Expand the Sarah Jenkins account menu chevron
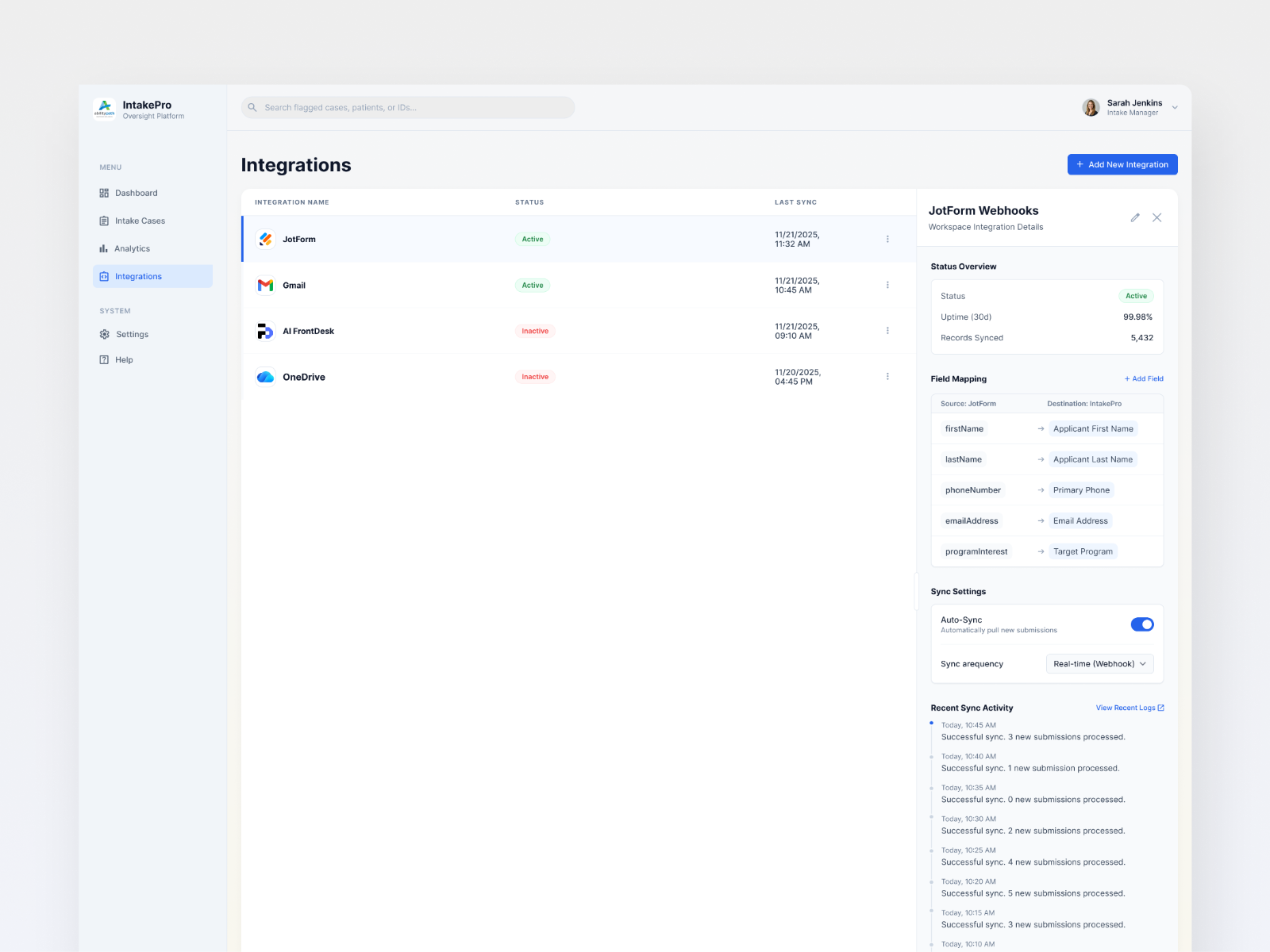 pyautogui.click(x=1175, y=108)
